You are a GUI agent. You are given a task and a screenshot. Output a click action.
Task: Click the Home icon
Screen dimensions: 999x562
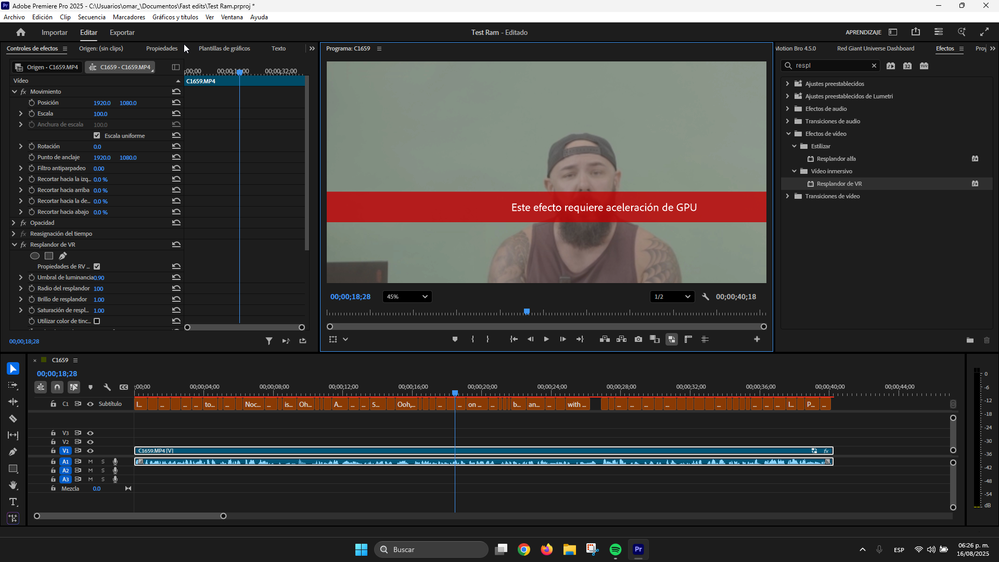pos(20,32)
